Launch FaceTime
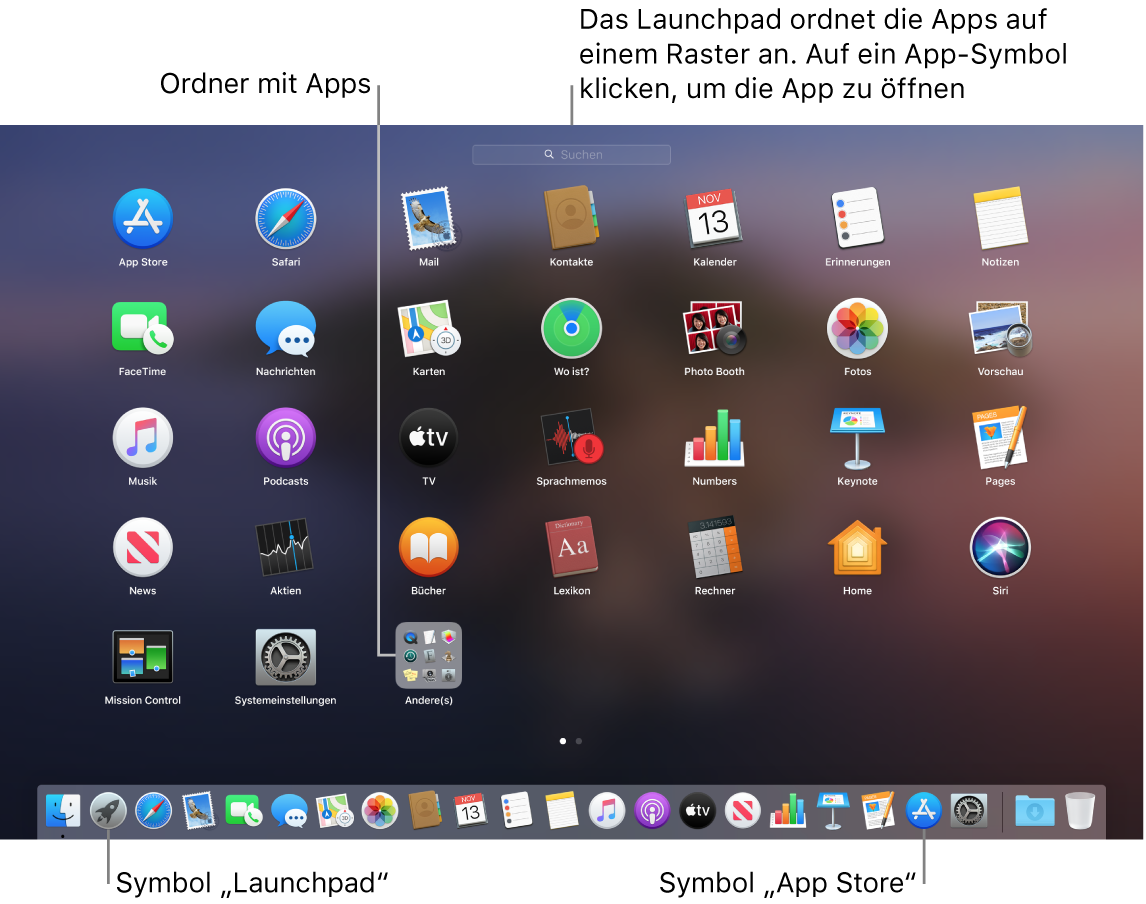Screen dimensions: 1146x904 tap(142, 328)
